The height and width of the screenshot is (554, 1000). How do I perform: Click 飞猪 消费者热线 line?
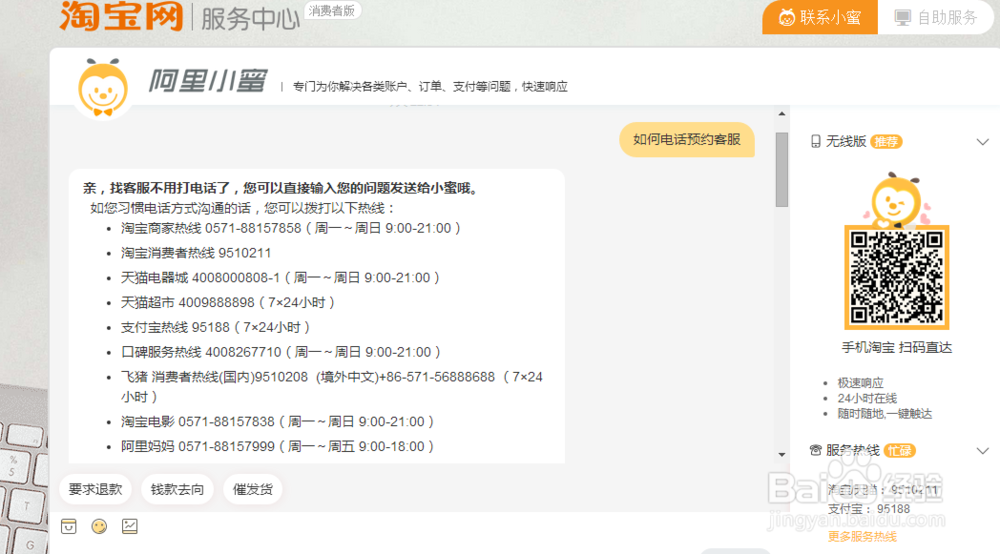pyautogui.click(x=332, y=386)
